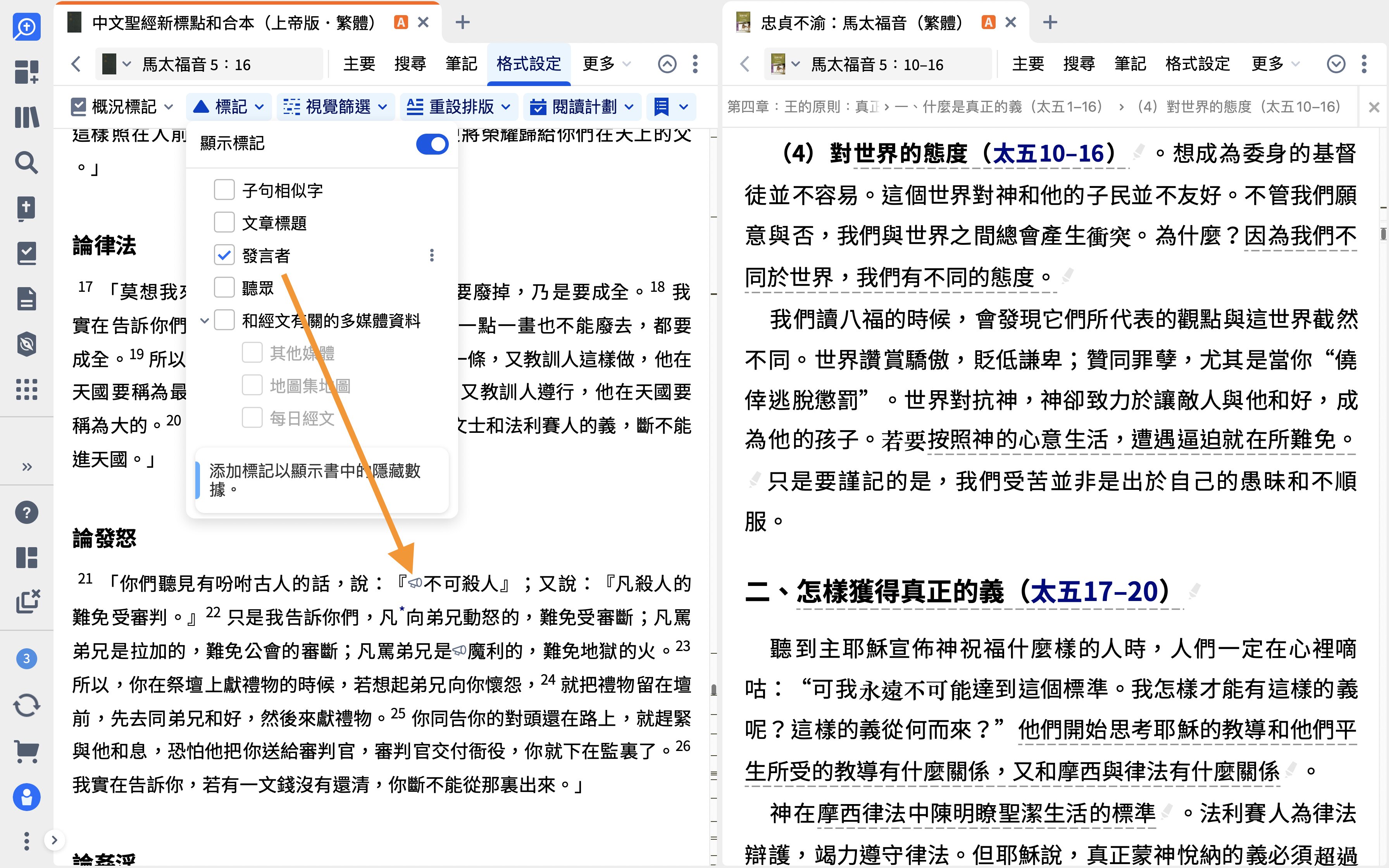Image resolution: width=1389 pixels, height=868 pixels.
Task: Select the 主要 tab in right panel
Action: tap(1028, 64)
